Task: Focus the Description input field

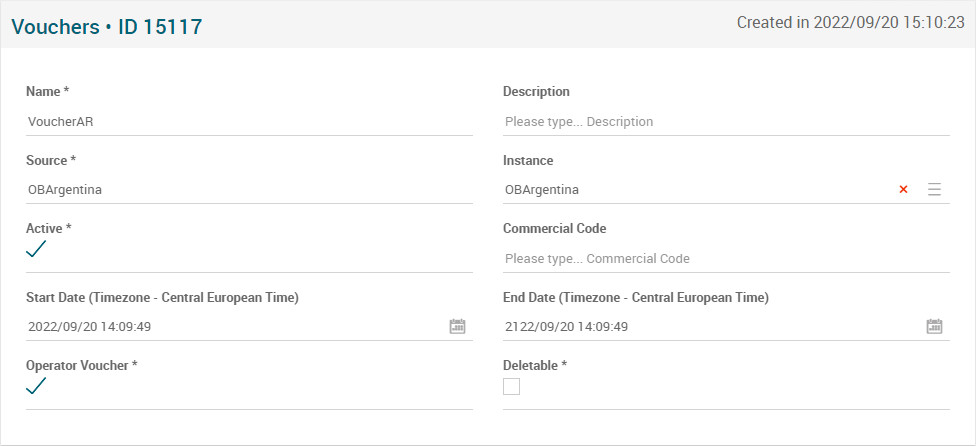Action: click(725, 122)
